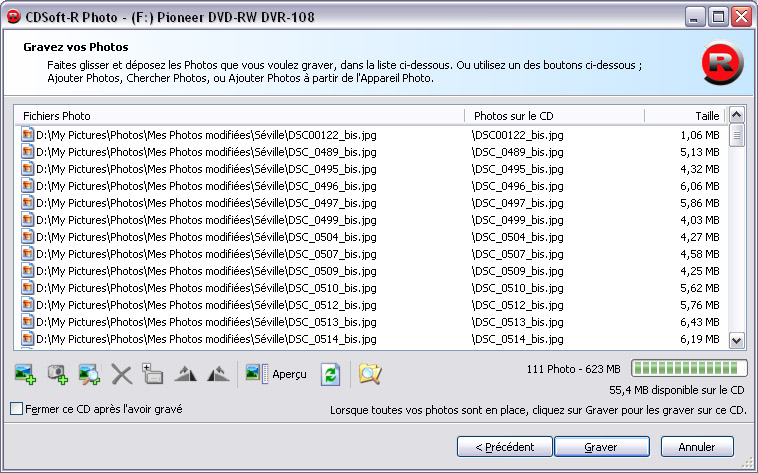Click the search photos magnifier icon
758x473 pixels.
(89, 374)
